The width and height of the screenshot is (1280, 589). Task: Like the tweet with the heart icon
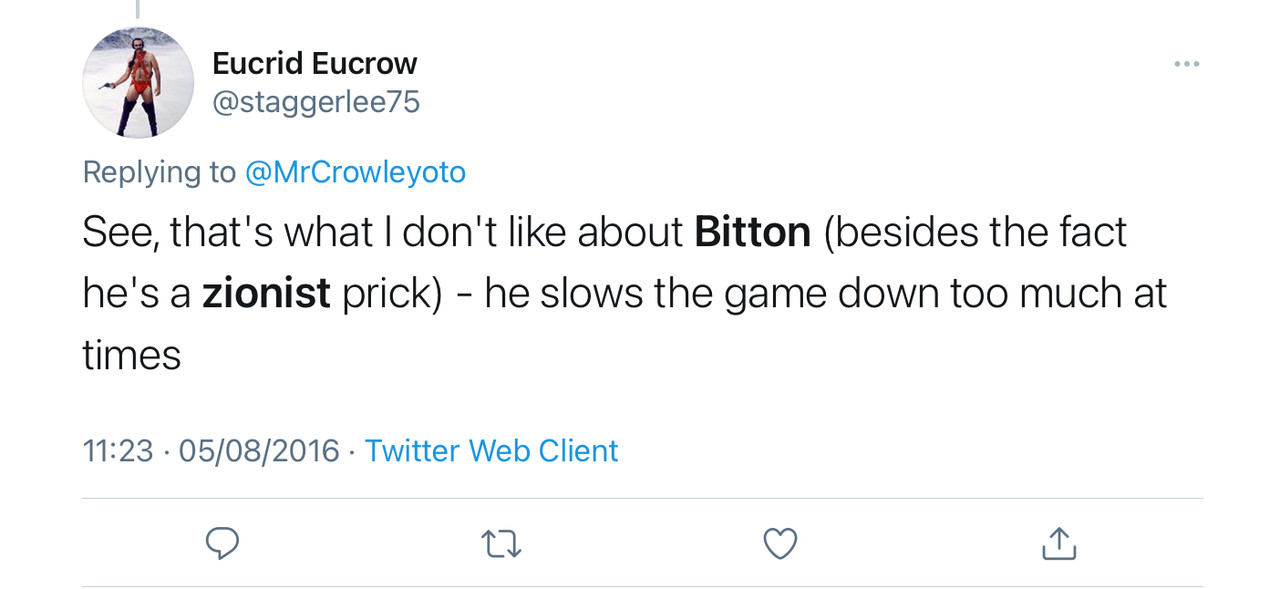(780, 543)
